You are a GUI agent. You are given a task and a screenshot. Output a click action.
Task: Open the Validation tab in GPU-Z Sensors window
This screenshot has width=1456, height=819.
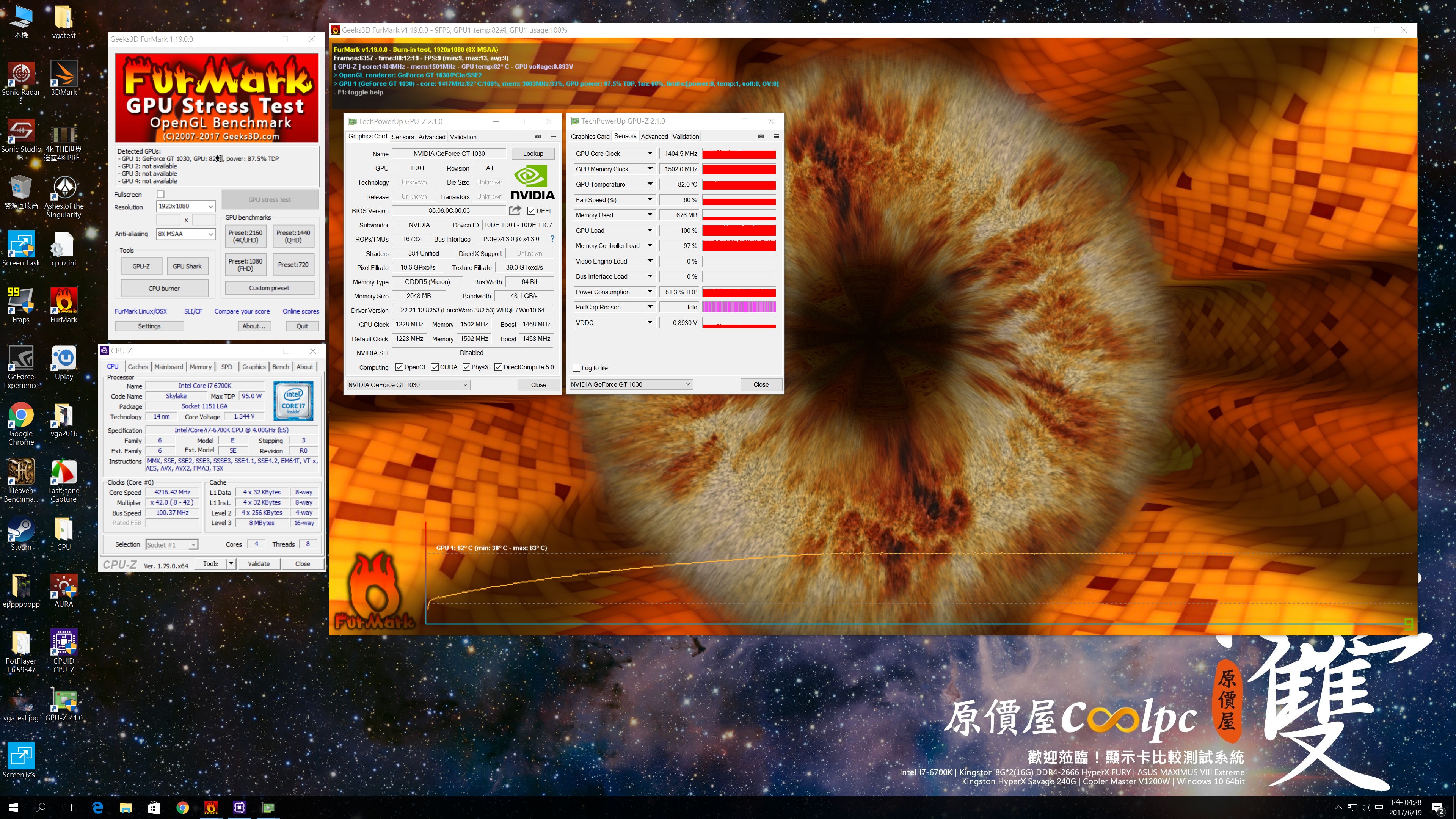[x=686, y=136]
